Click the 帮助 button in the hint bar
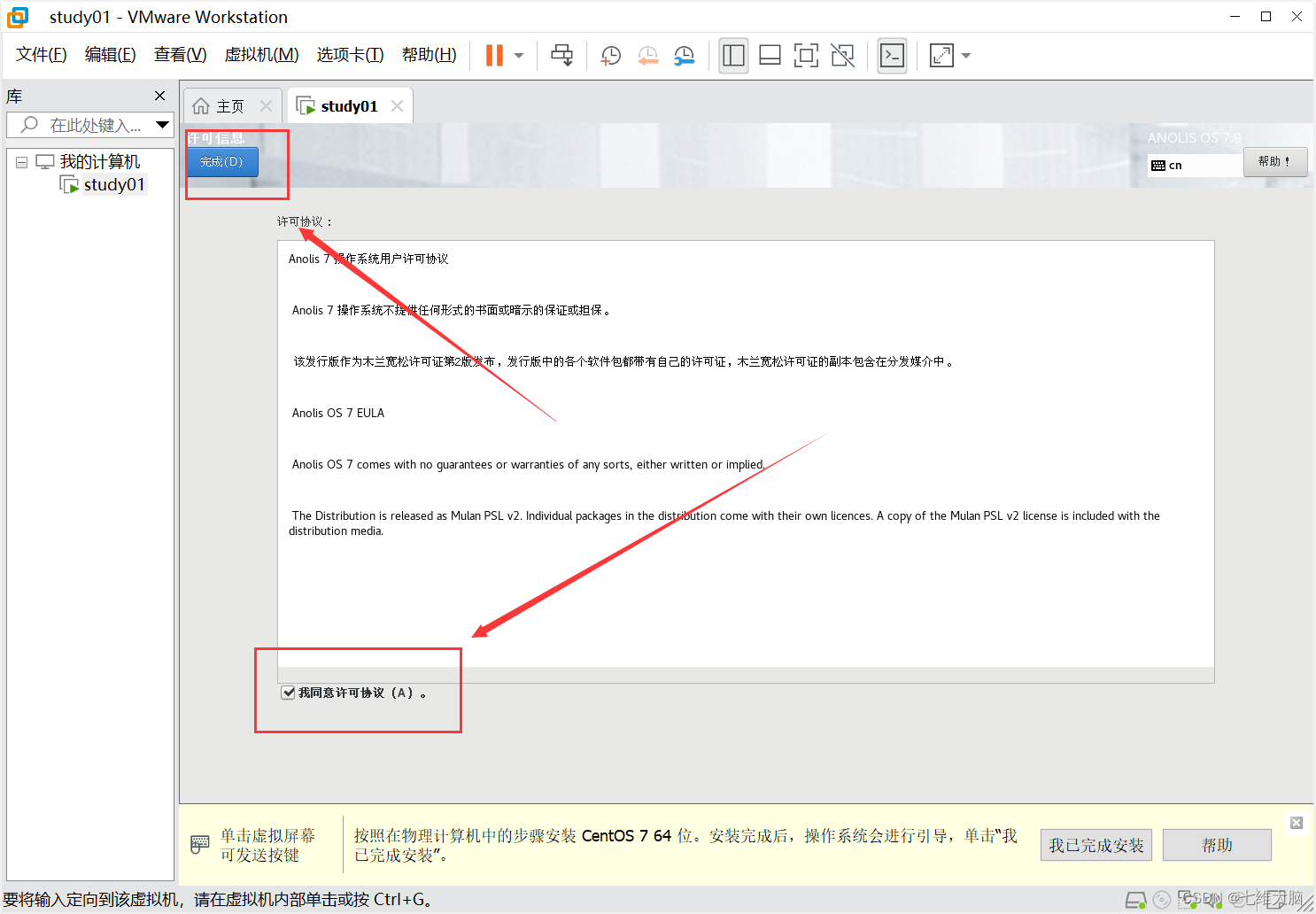 pyautogui.click(x=1217, y=845)
